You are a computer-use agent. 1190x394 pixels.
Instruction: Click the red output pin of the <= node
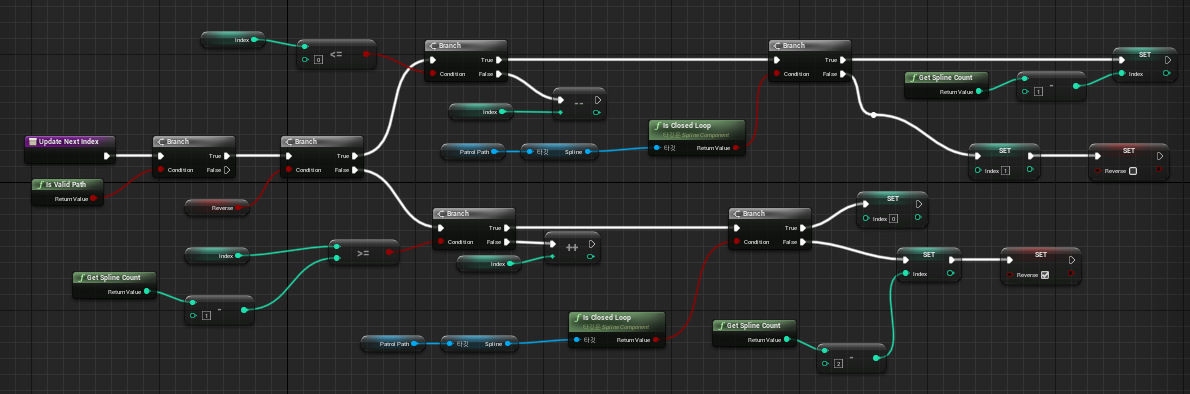366,54
